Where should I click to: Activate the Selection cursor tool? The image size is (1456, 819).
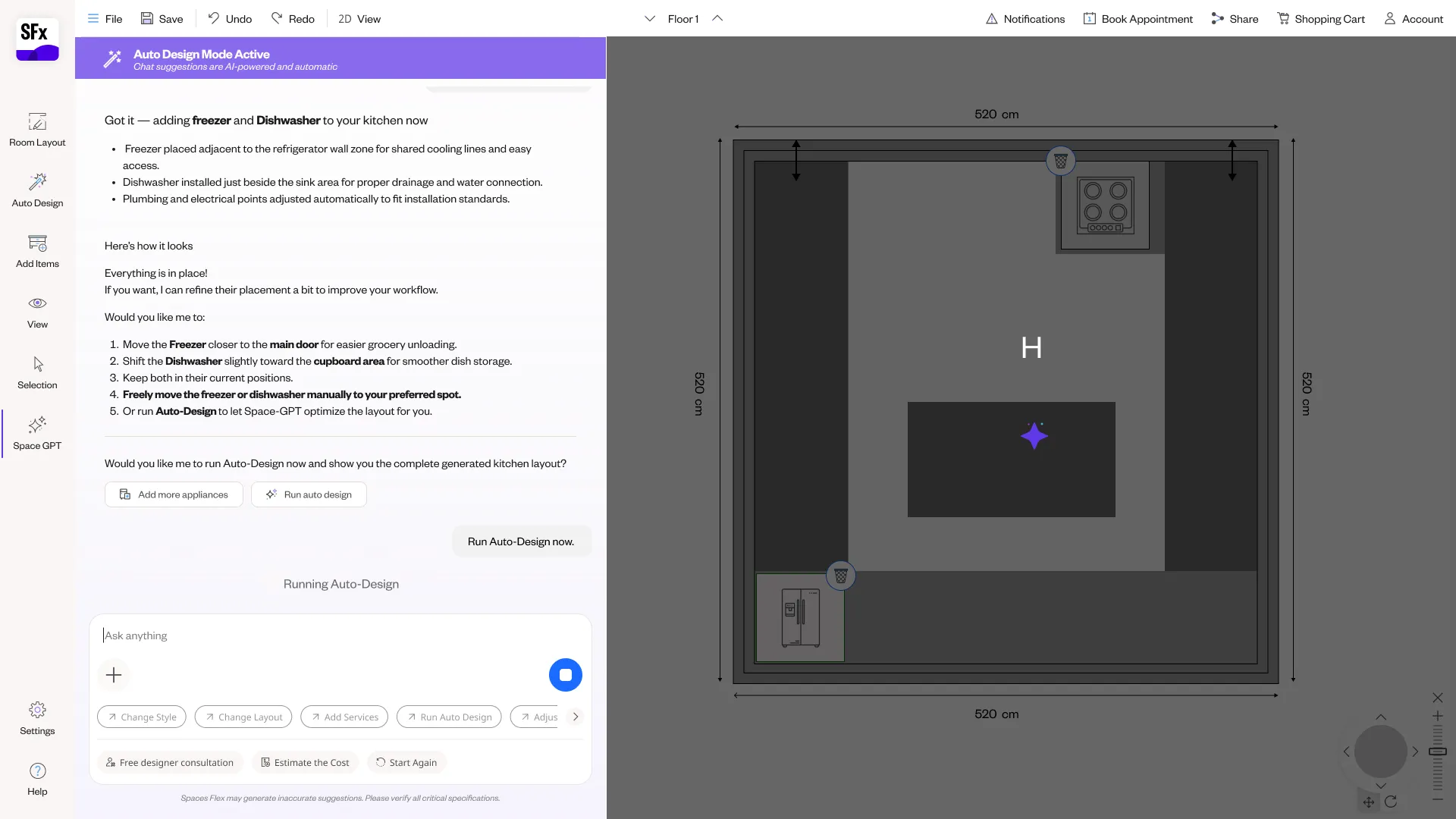click(x=37, y=372)
